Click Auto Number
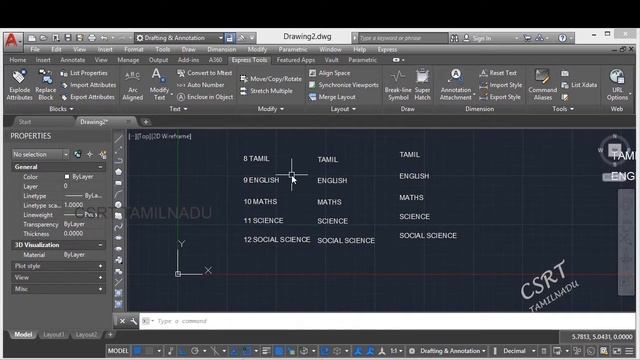640x360 pixels. coord(200,85)
